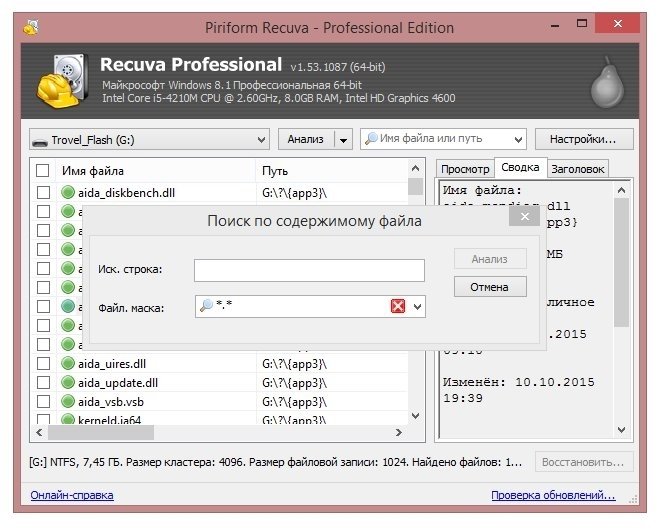Image resolution: width=664 pixels, height=532 pixels.
Task: Click green status icon beside aida_vsb.vsb
Action: point(68,402)
